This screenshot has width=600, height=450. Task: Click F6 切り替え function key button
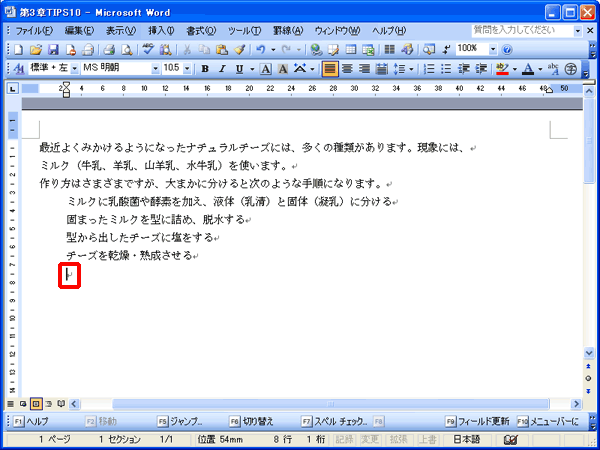[251, 422]
